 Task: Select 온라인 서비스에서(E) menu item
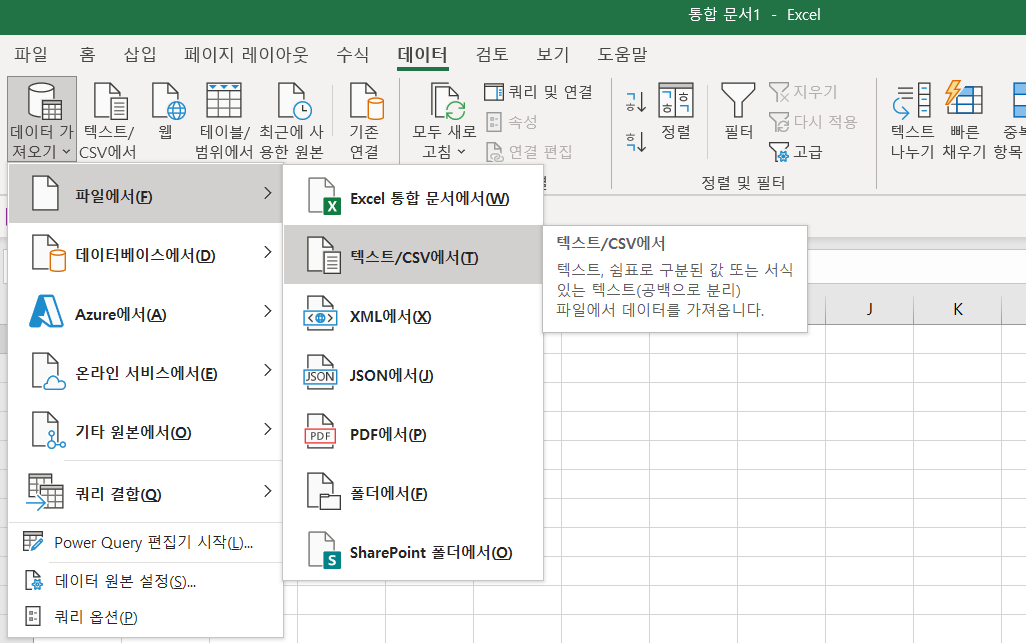146,371
